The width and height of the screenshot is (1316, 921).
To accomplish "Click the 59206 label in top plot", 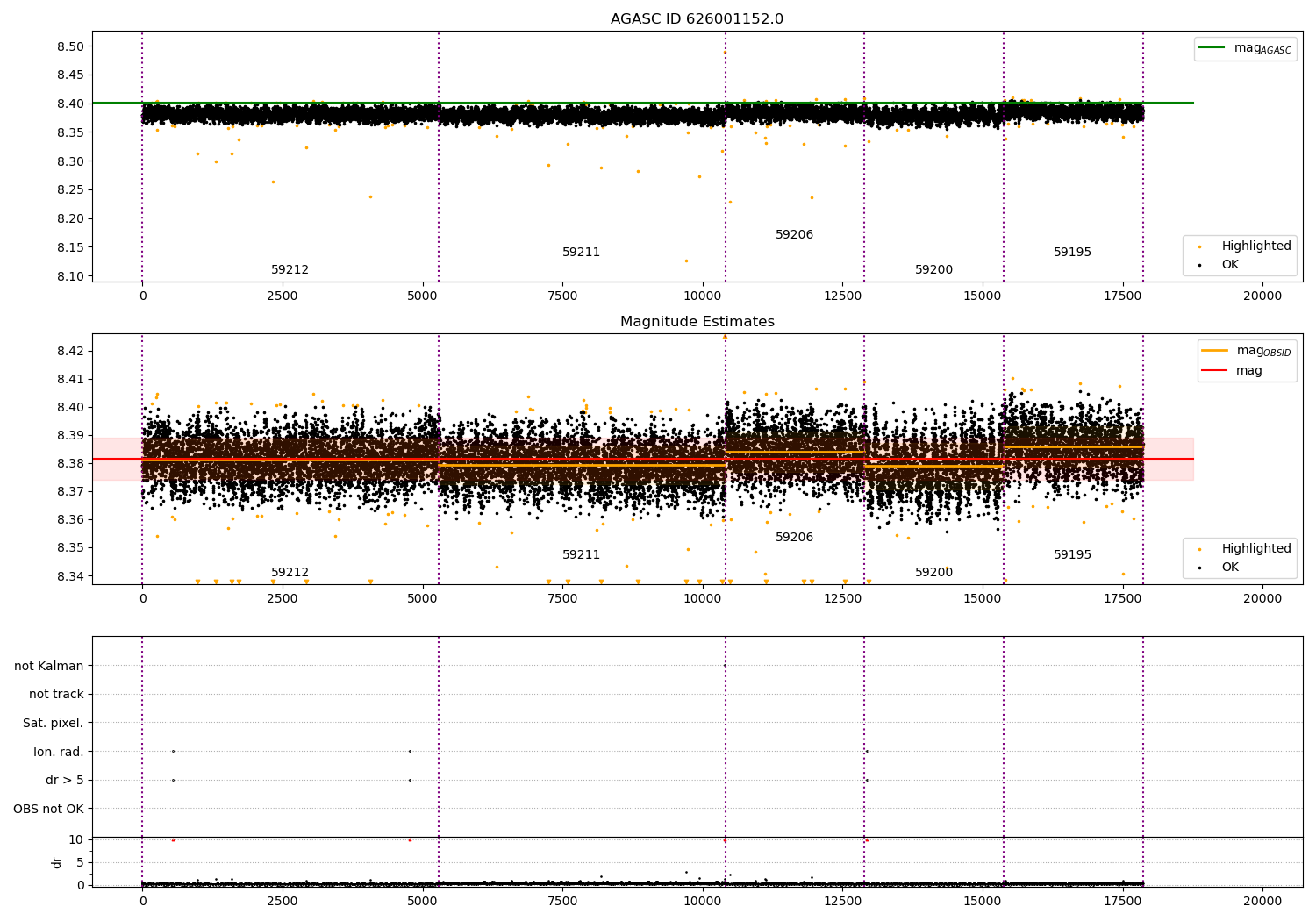I will (794, 235).
